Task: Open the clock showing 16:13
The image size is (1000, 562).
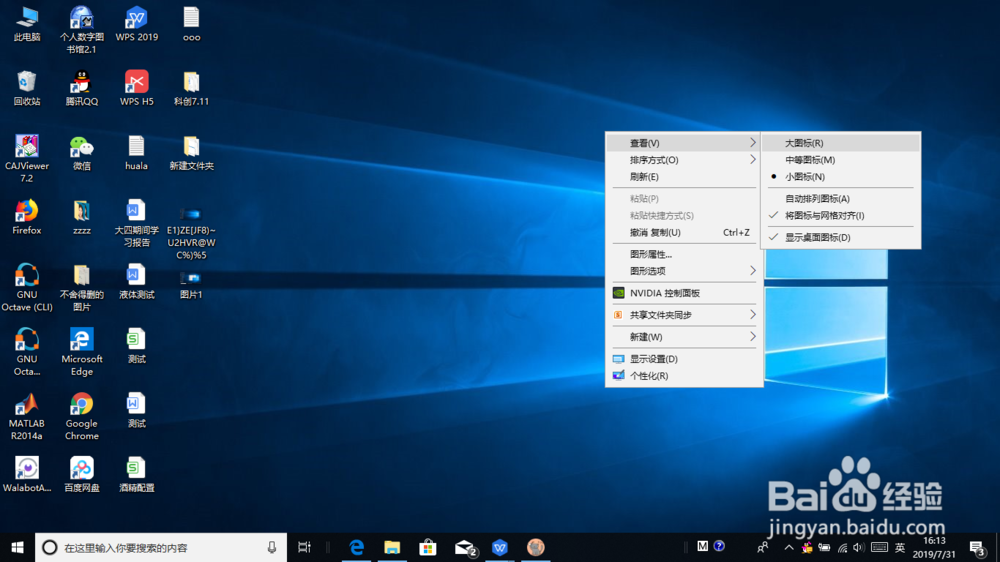Action: tap(934, 547)
